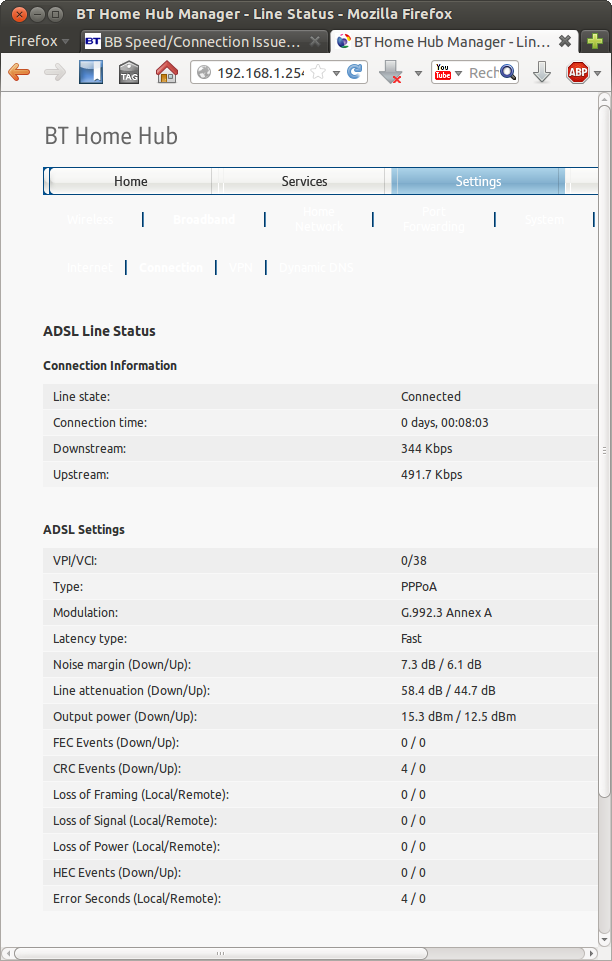
Task: Open the Adblock Plus dropdown arrow
Action: coord(597,73)
